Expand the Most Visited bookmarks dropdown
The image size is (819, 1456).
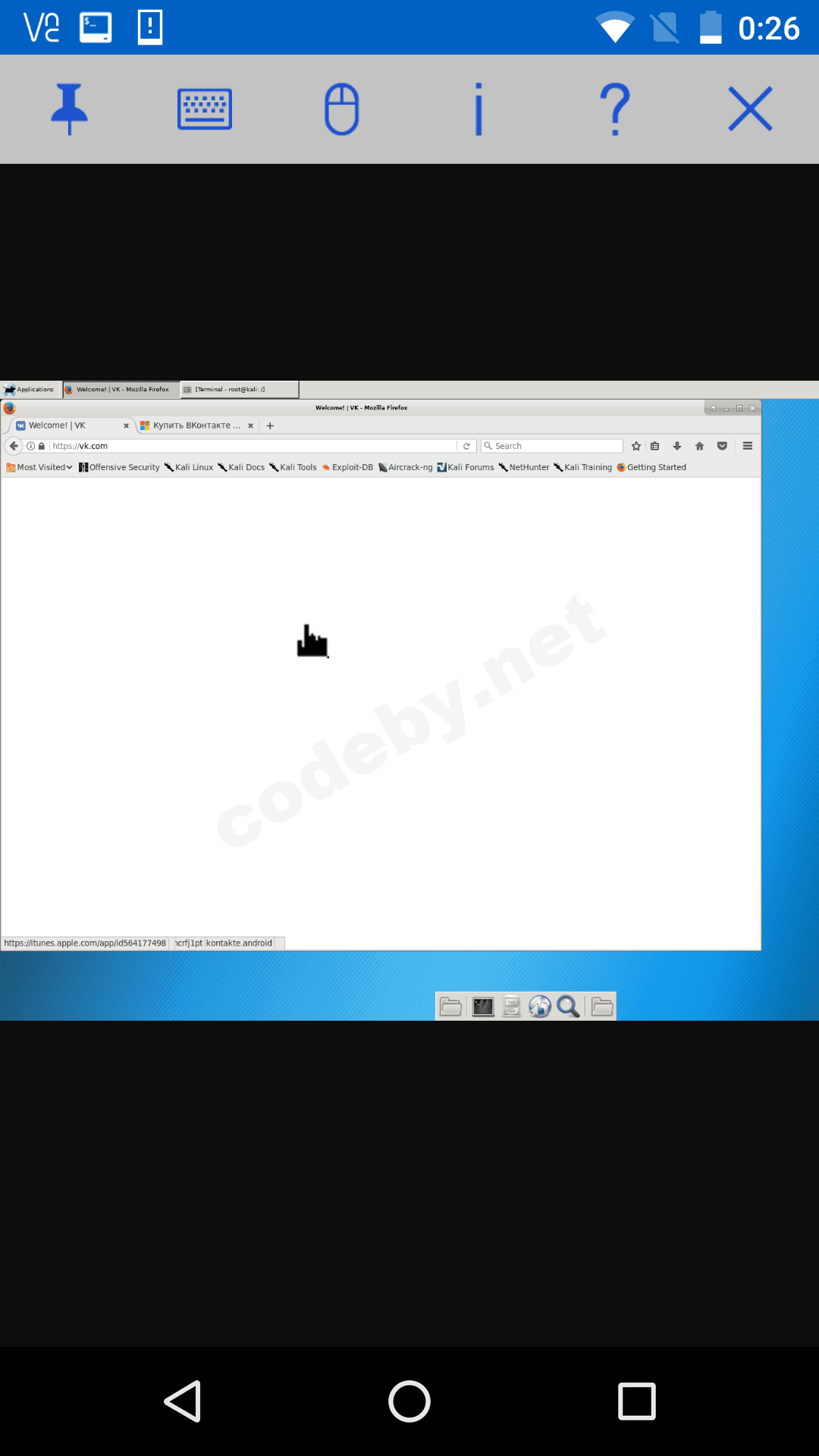tap(39, 467)
